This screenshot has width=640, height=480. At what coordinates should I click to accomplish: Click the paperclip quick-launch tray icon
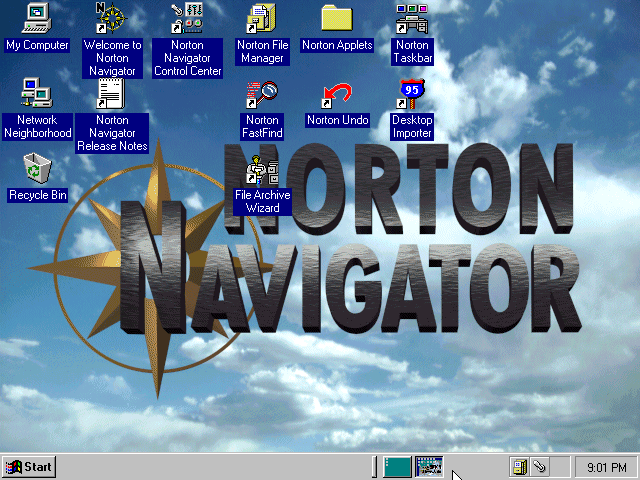(x=539, y=467)
